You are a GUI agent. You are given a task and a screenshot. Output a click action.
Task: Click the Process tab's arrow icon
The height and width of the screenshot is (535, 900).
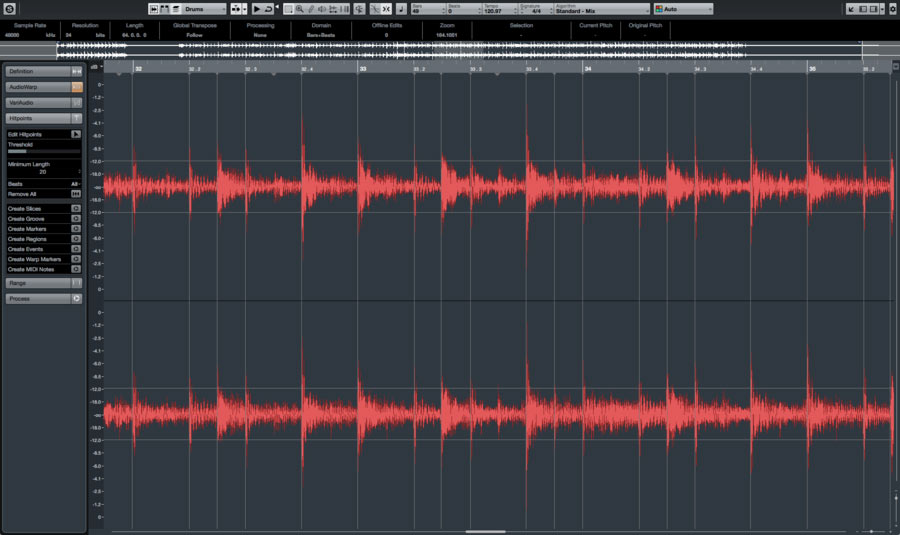(76, 298)
